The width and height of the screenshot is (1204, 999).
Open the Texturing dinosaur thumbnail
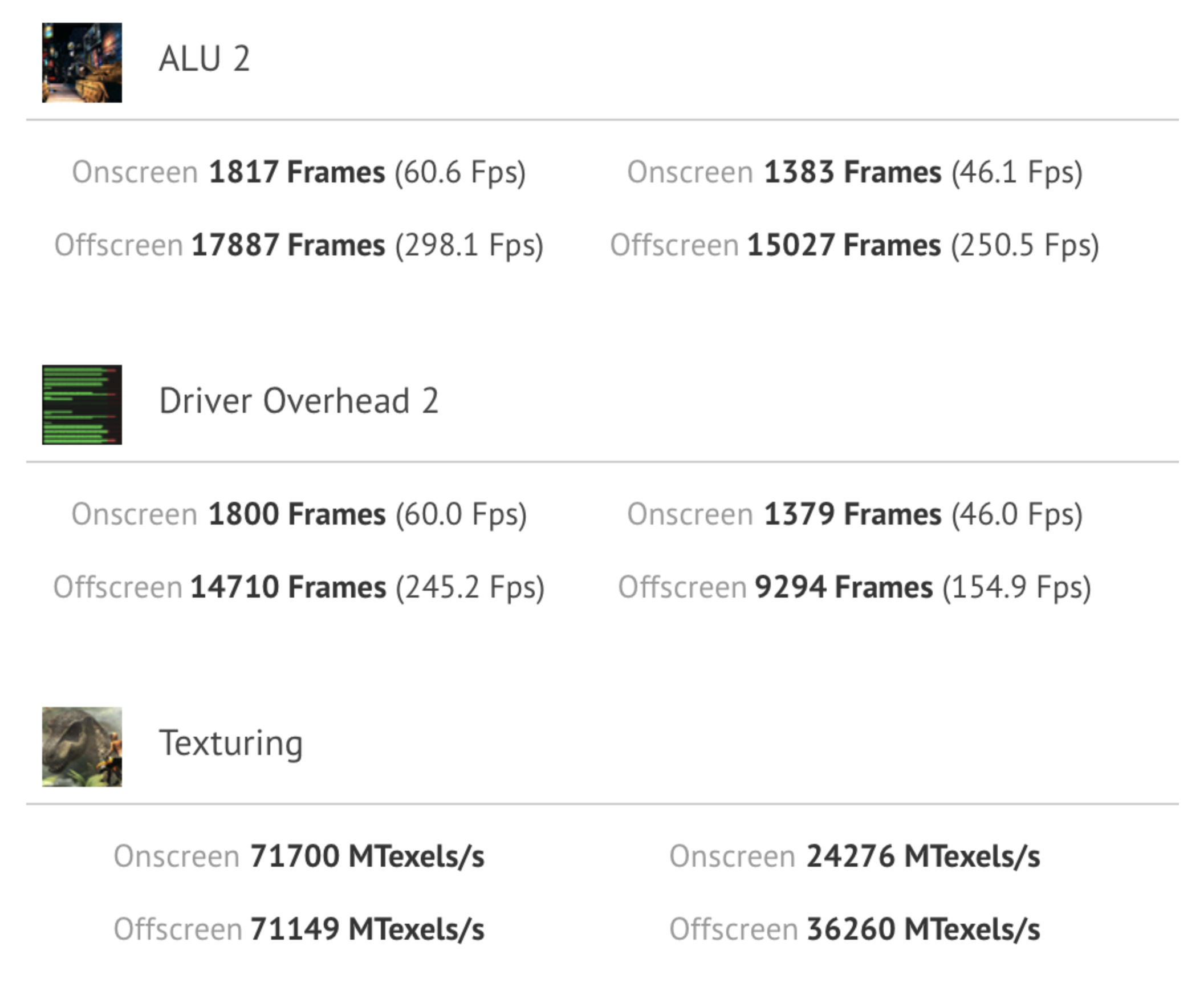(x=82, y=746)
